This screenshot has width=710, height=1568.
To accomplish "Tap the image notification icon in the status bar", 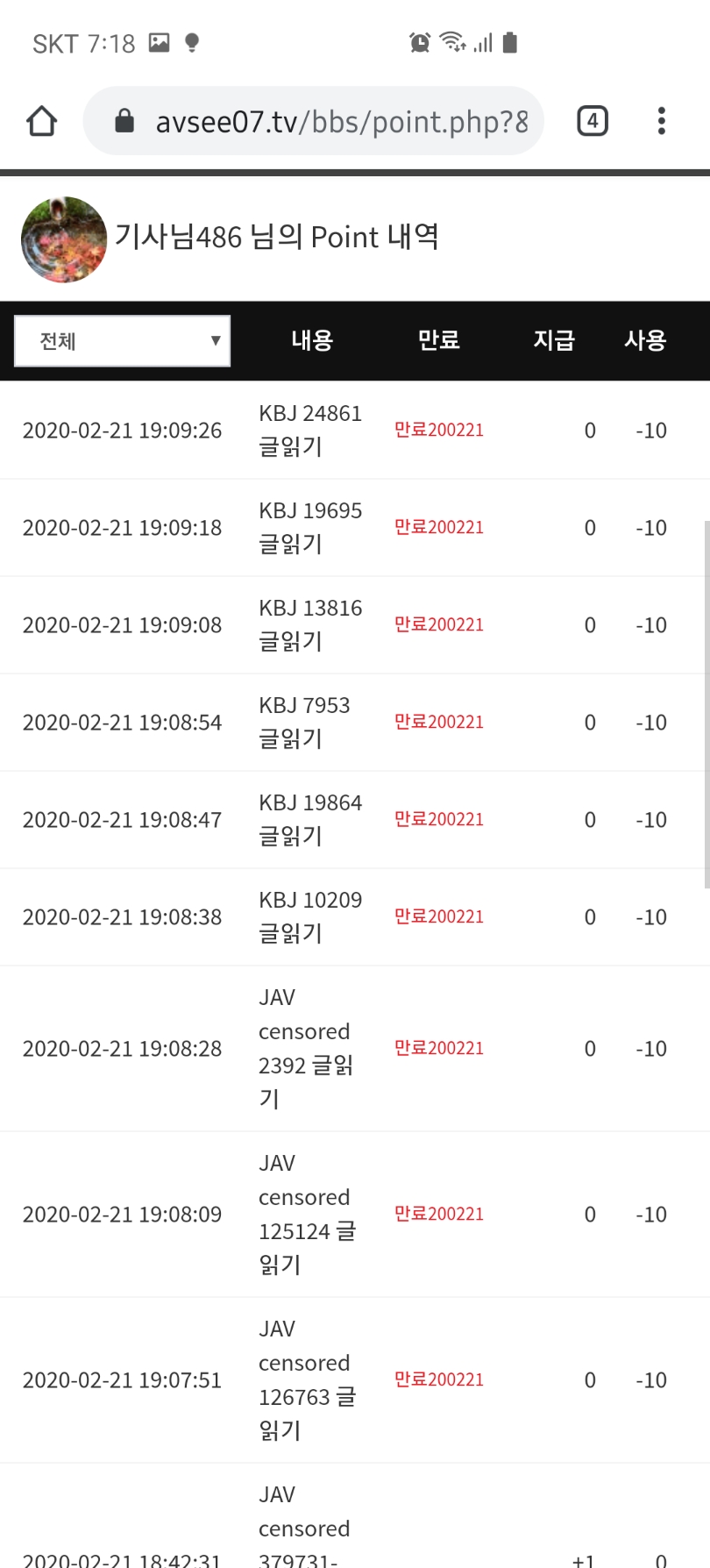I will tap(159, 42).
